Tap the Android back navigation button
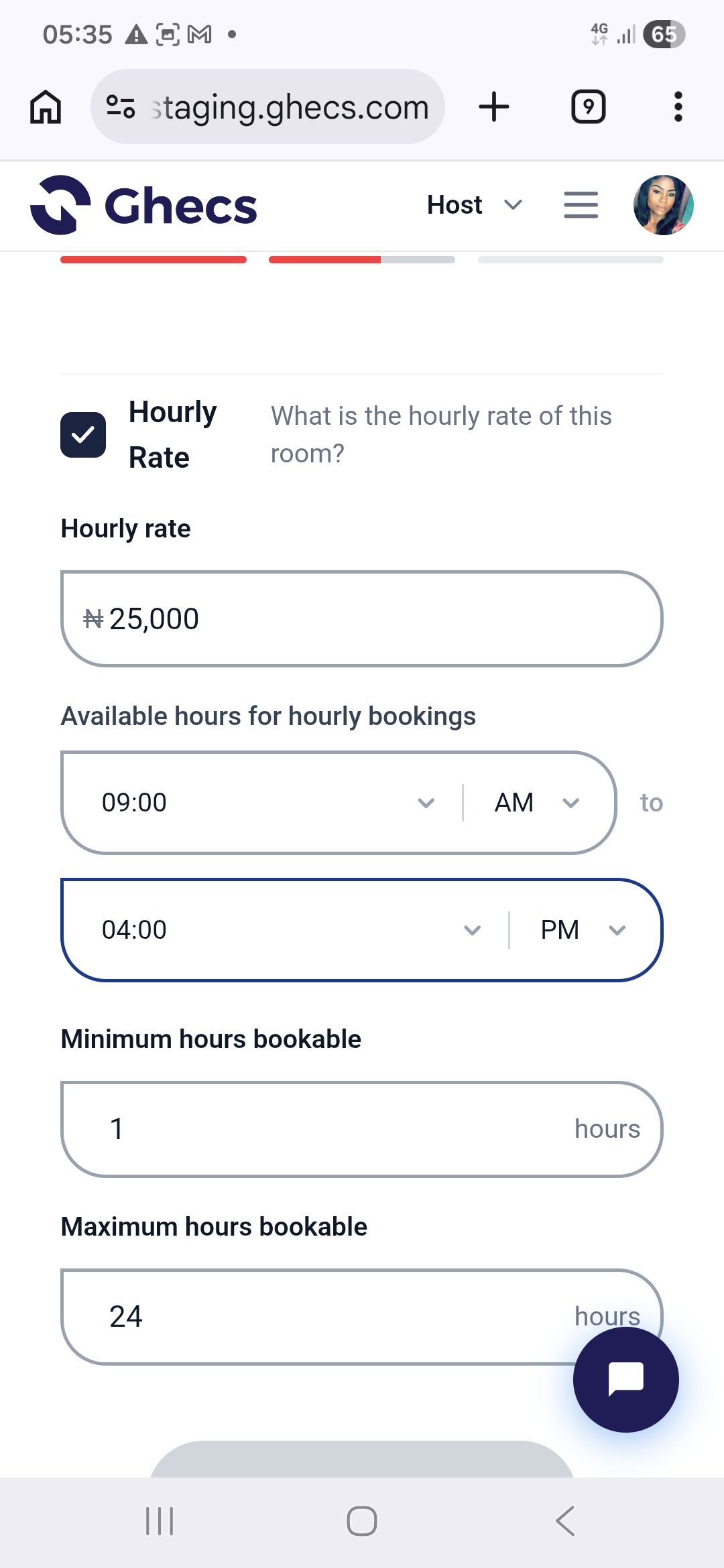The width and height of the screenshot is (724, 1568). click(565, 1520)
